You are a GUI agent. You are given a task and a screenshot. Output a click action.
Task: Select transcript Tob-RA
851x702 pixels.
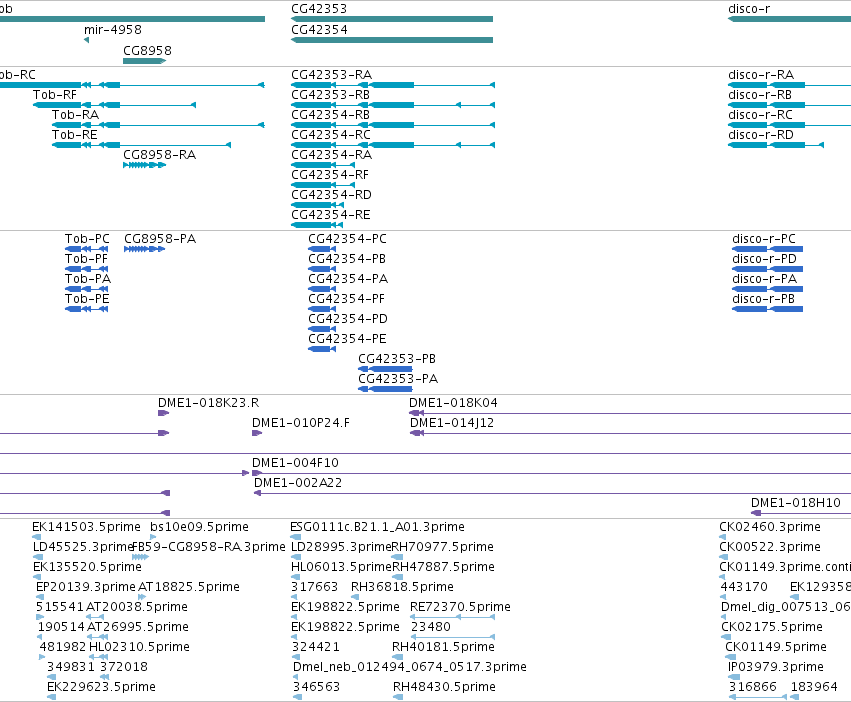pyautogui.click(x=158, y=125)
